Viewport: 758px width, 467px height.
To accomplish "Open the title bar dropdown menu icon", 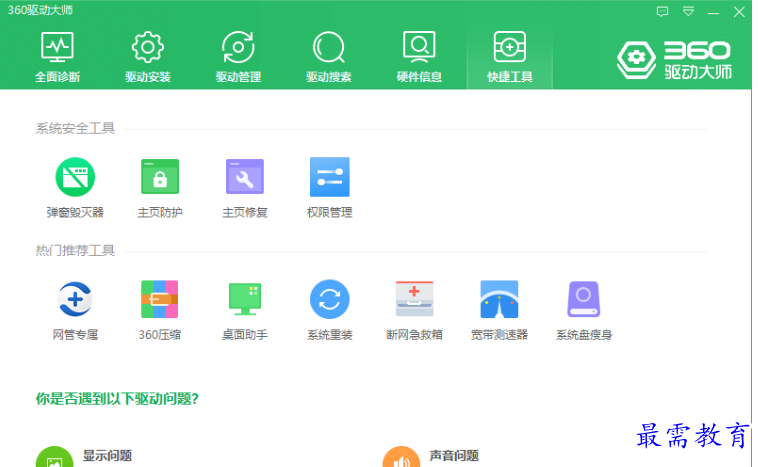I will click(x=688, y=11).
